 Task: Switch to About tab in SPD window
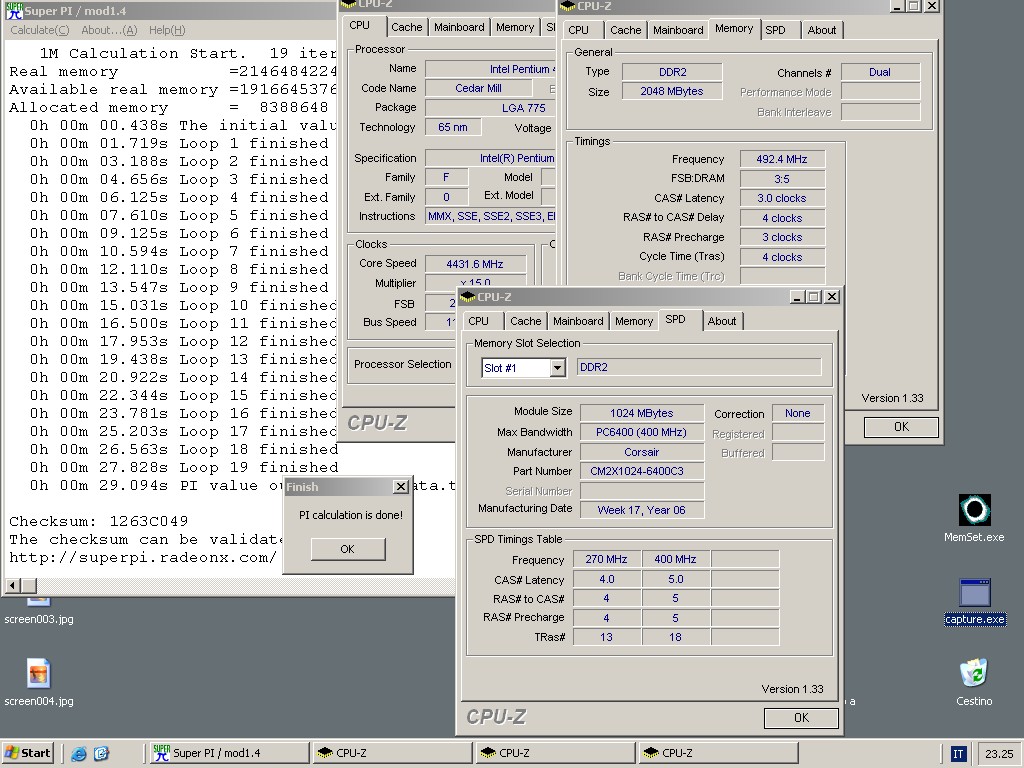coord(722,321)
